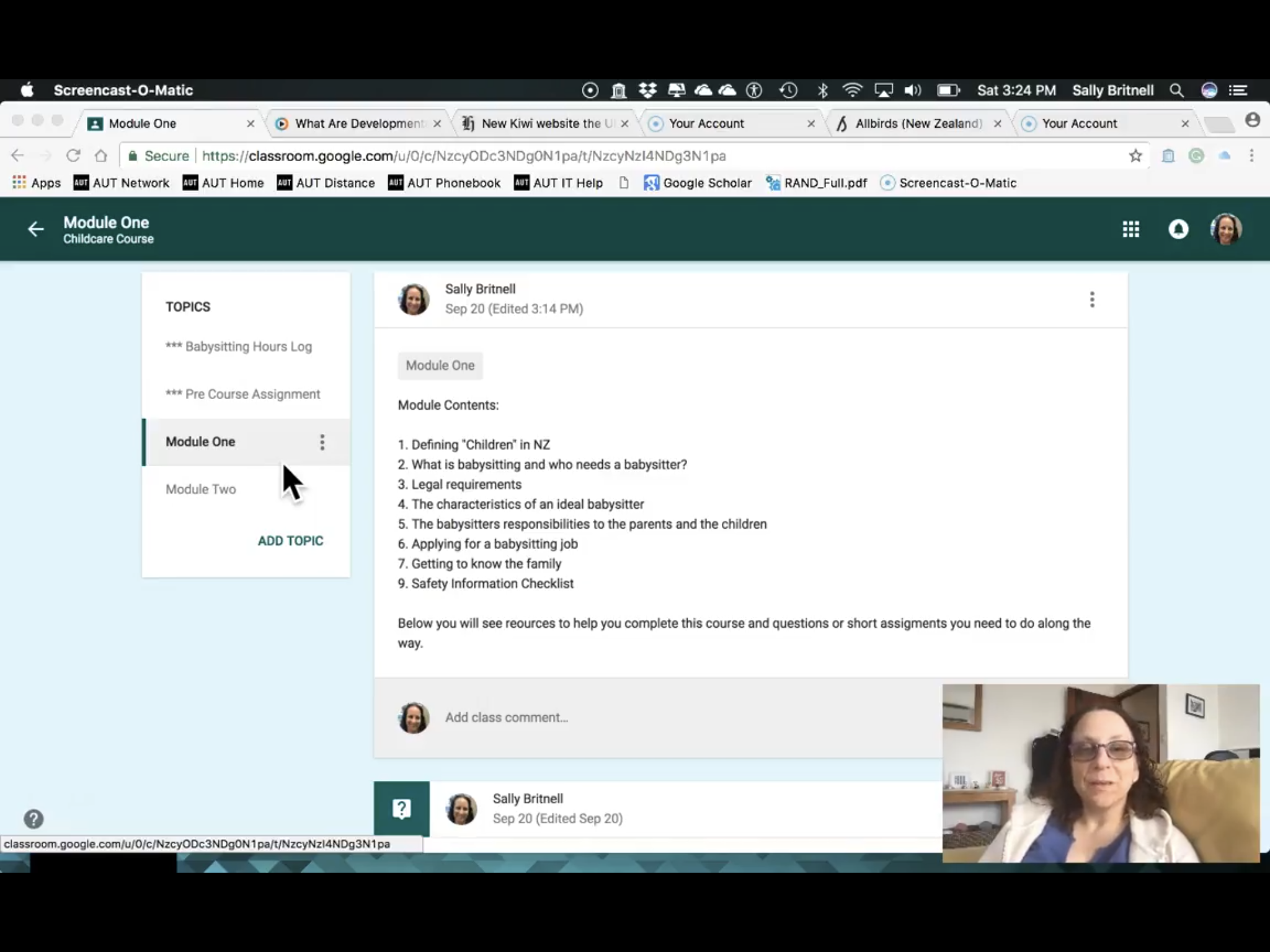Click the browser home icon

pyautogui.click(x=101, y=156)
